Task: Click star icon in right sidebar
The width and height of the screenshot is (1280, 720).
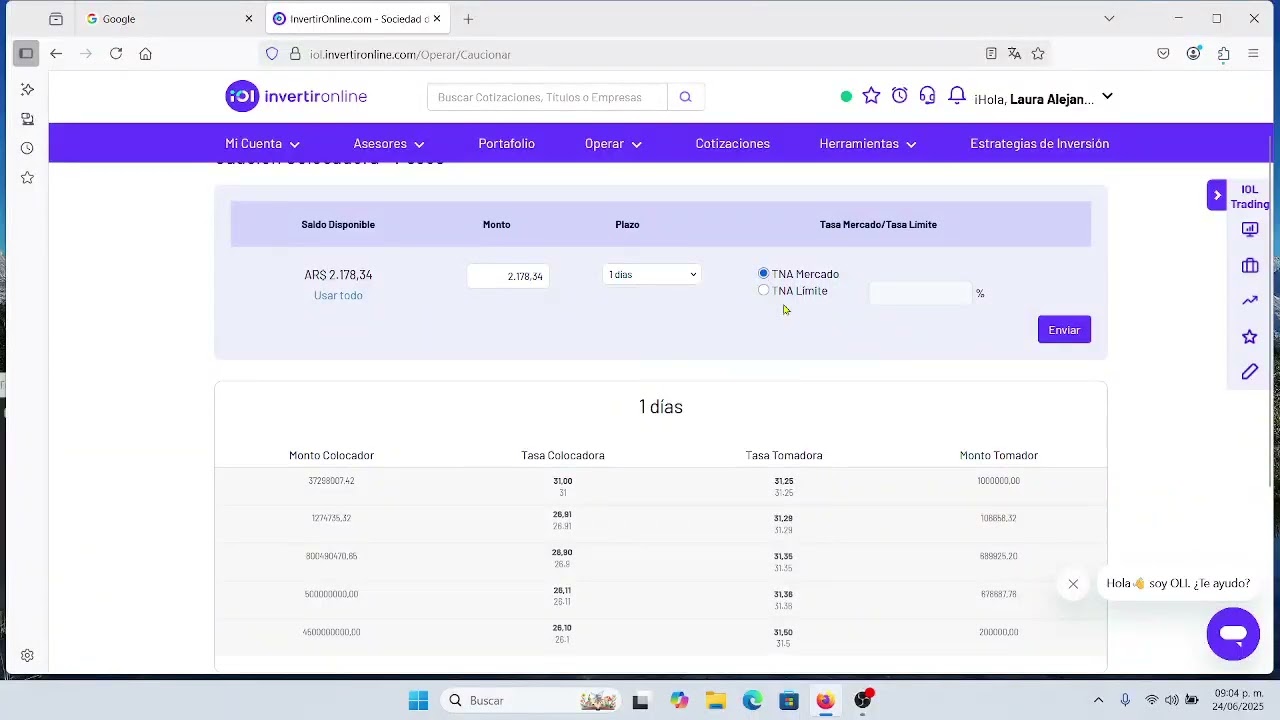Action: [x=1250, y=337]
